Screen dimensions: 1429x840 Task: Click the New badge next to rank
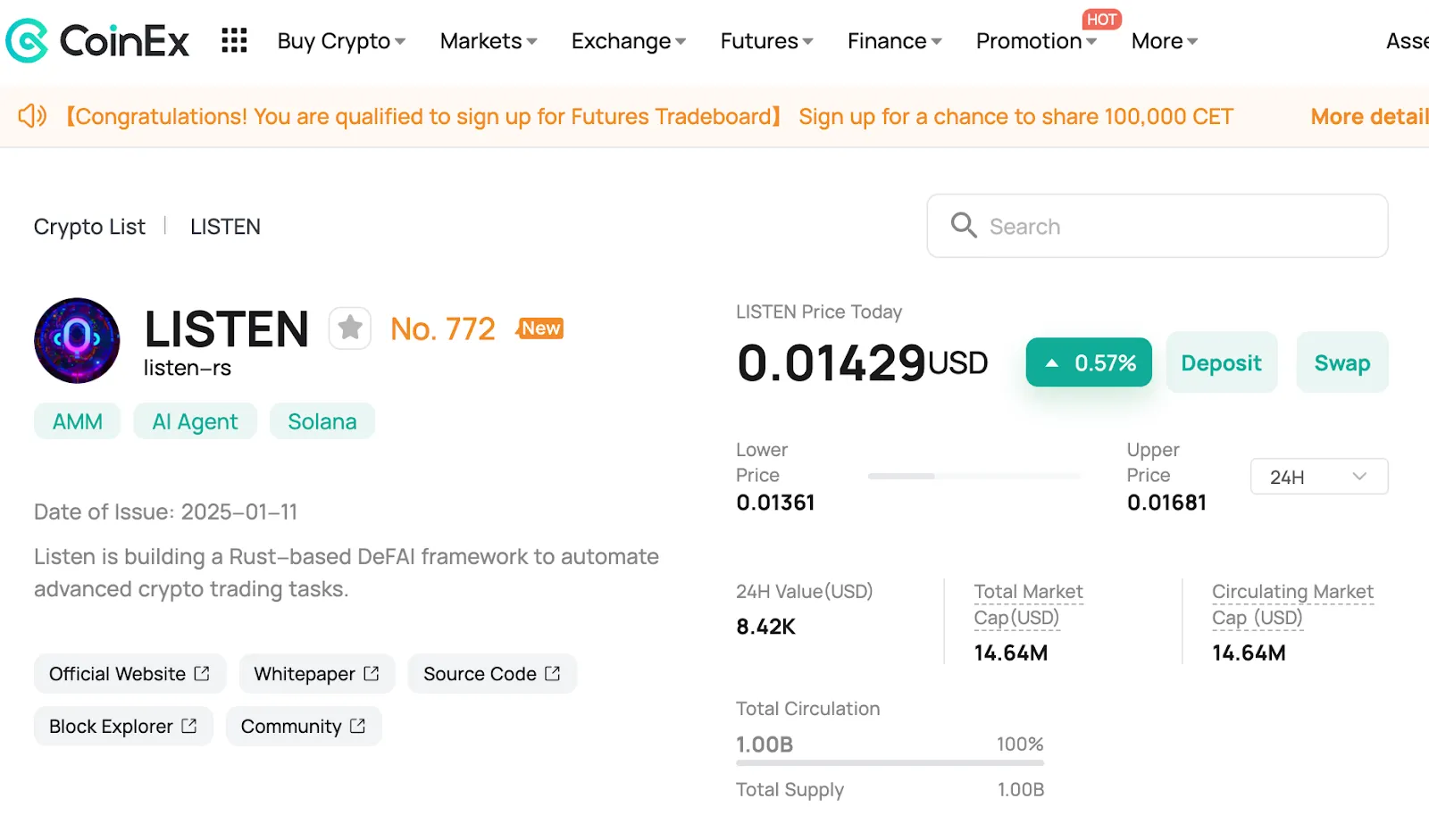540,329
